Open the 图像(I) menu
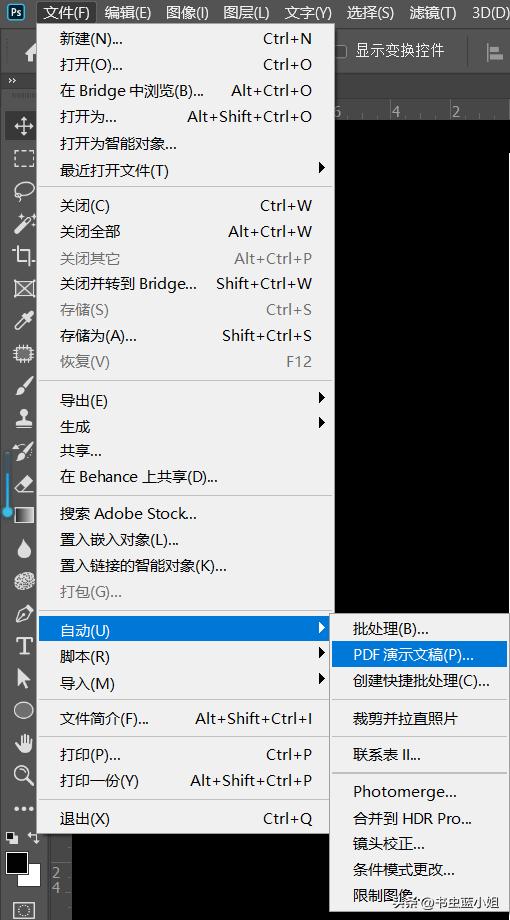Screen dimensions: 510x920 pos(187,12)
